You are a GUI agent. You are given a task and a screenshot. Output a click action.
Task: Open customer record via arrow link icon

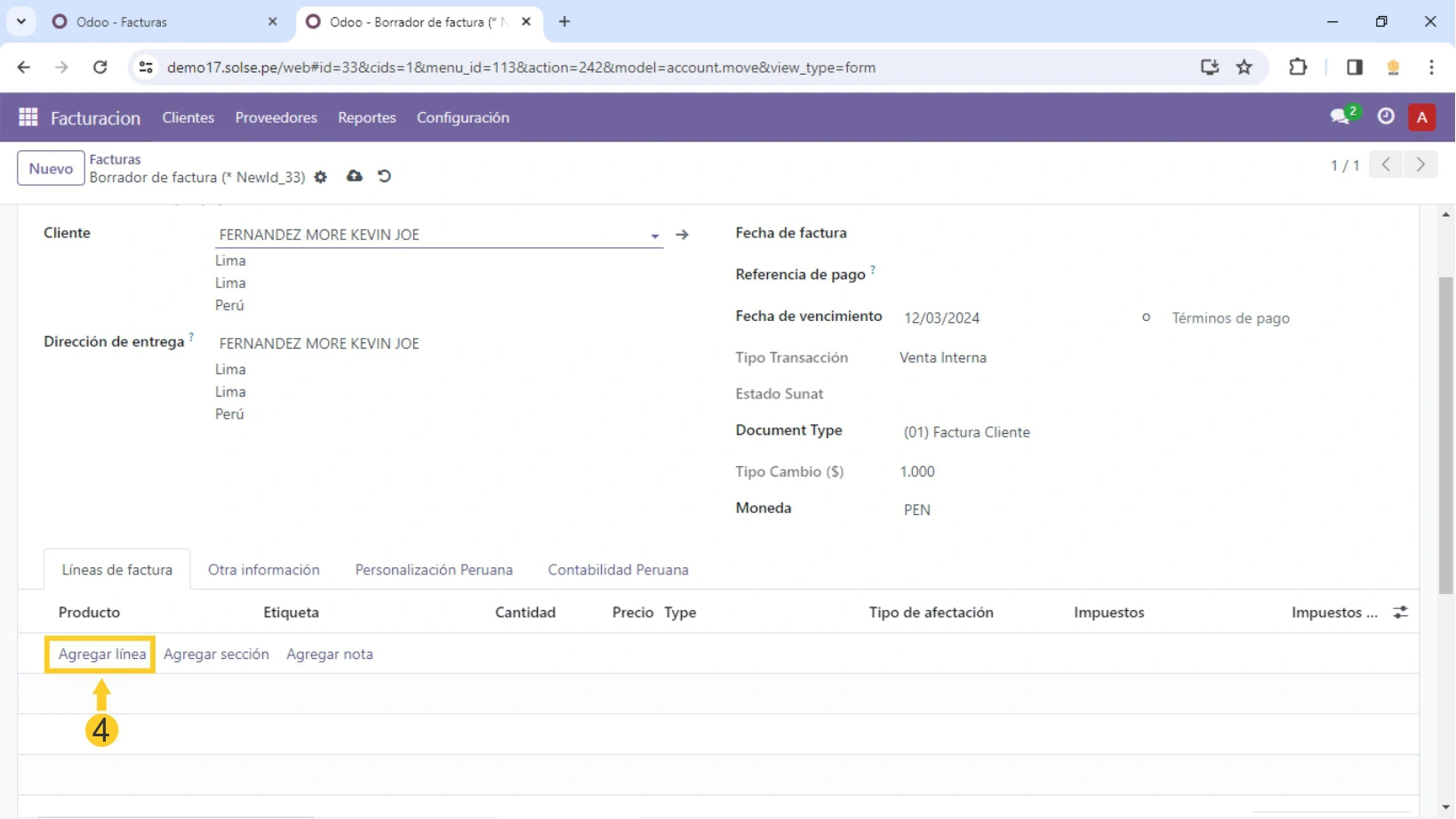coord(682,235)
